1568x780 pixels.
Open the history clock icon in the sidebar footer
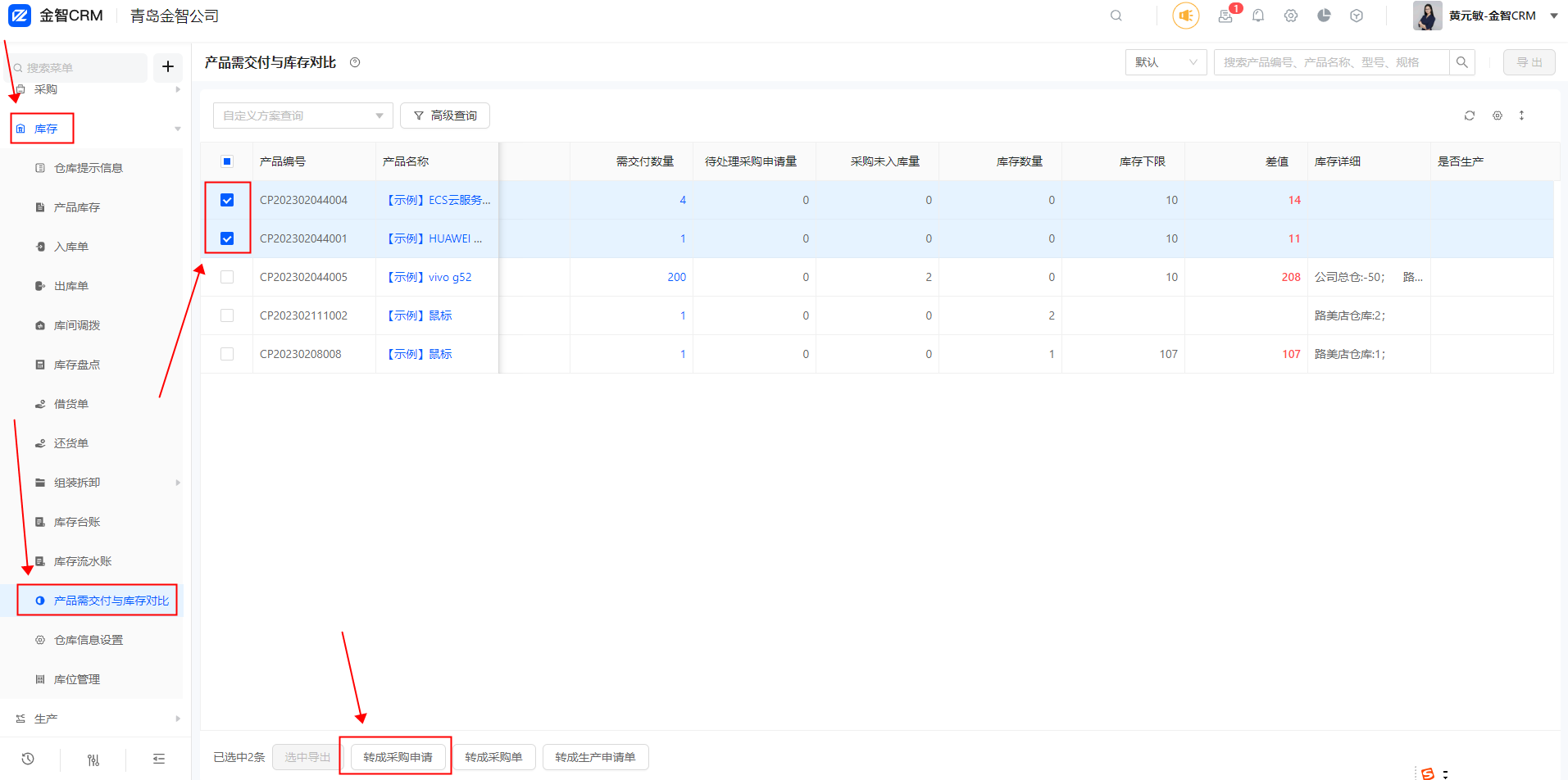(28, 759)
